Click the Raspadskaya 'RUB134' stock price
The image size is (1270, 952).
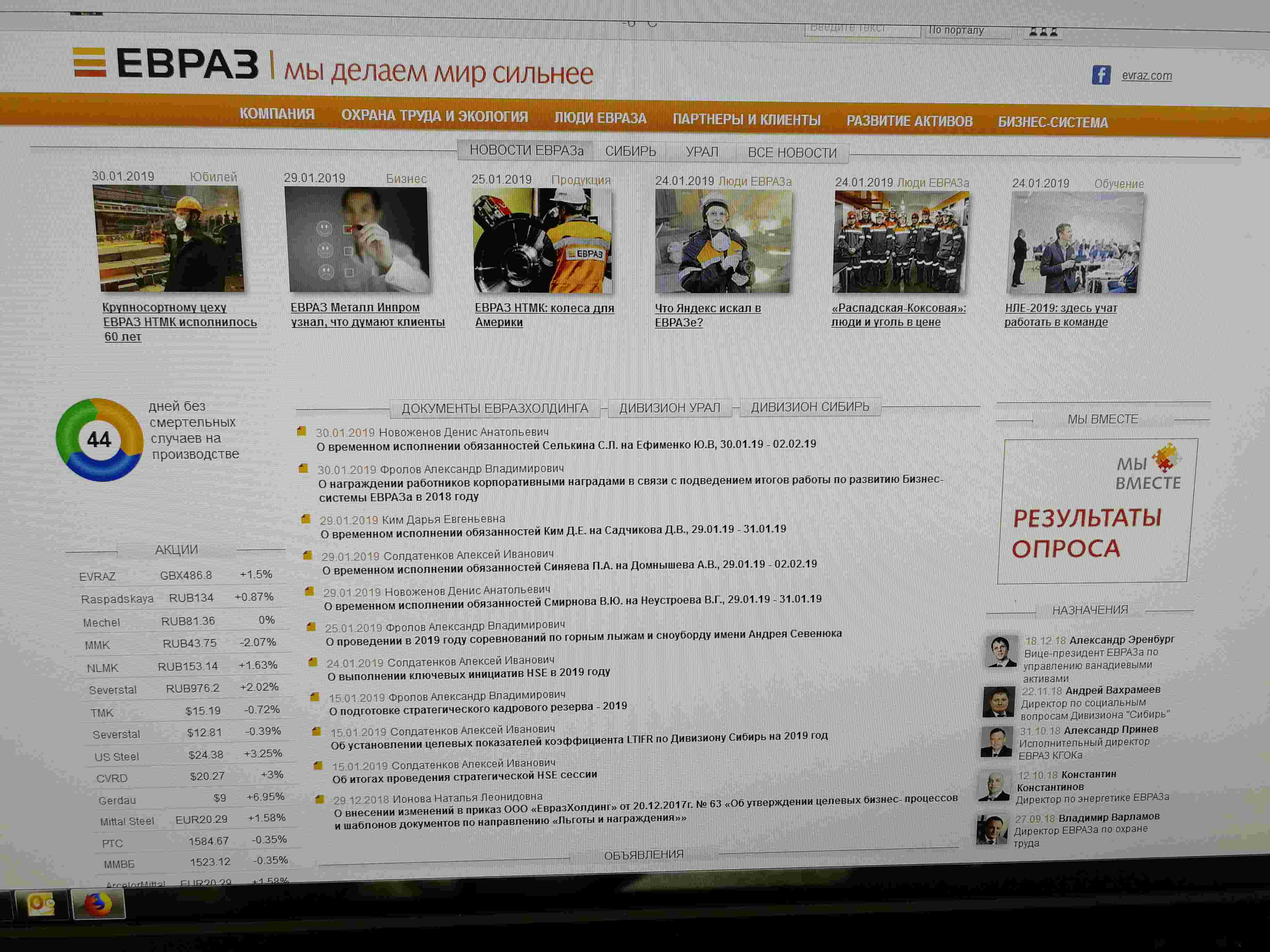[x=191, y=598]
